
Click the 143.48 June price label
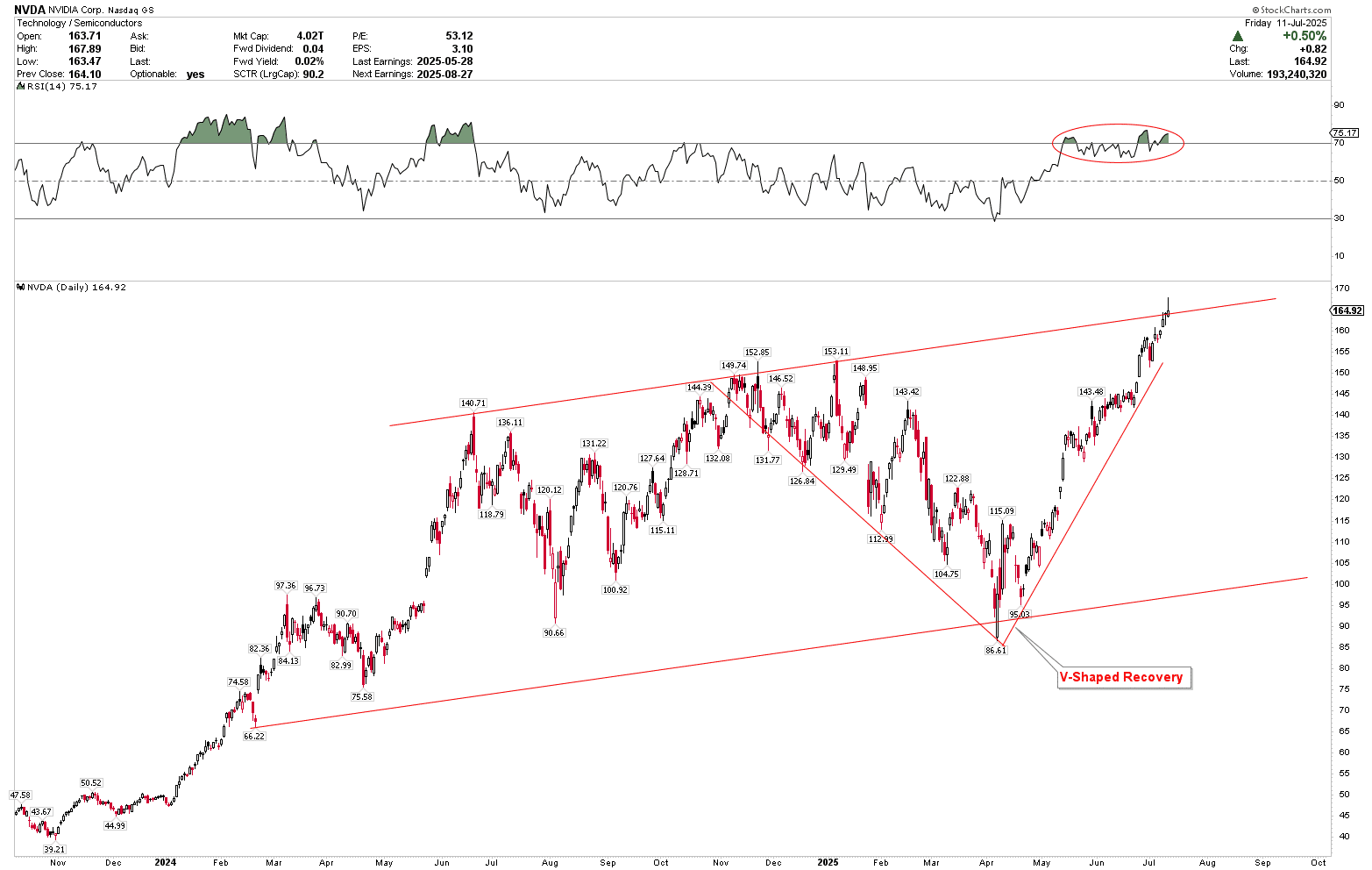(1091, 391)
